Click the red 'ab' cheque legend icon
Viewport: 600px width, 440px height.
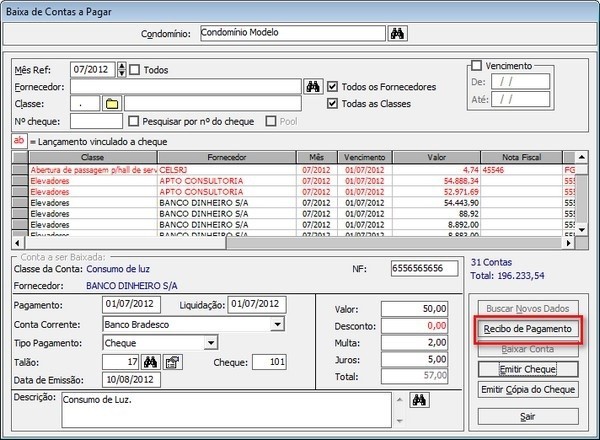coord(18,141)
